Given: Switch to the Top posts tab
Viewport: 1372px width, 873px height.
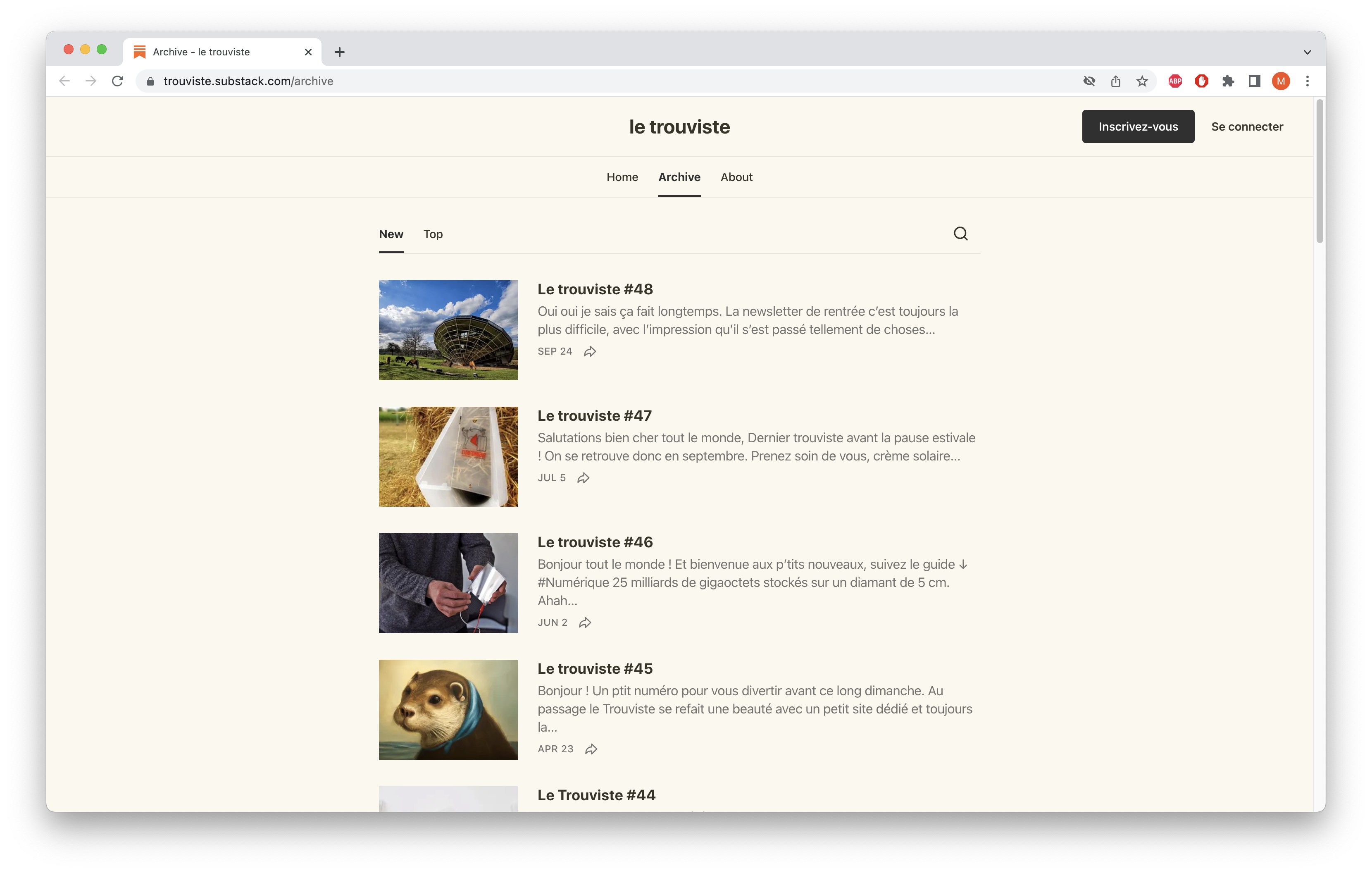Looking at the screenshot, I should (433, 234).
